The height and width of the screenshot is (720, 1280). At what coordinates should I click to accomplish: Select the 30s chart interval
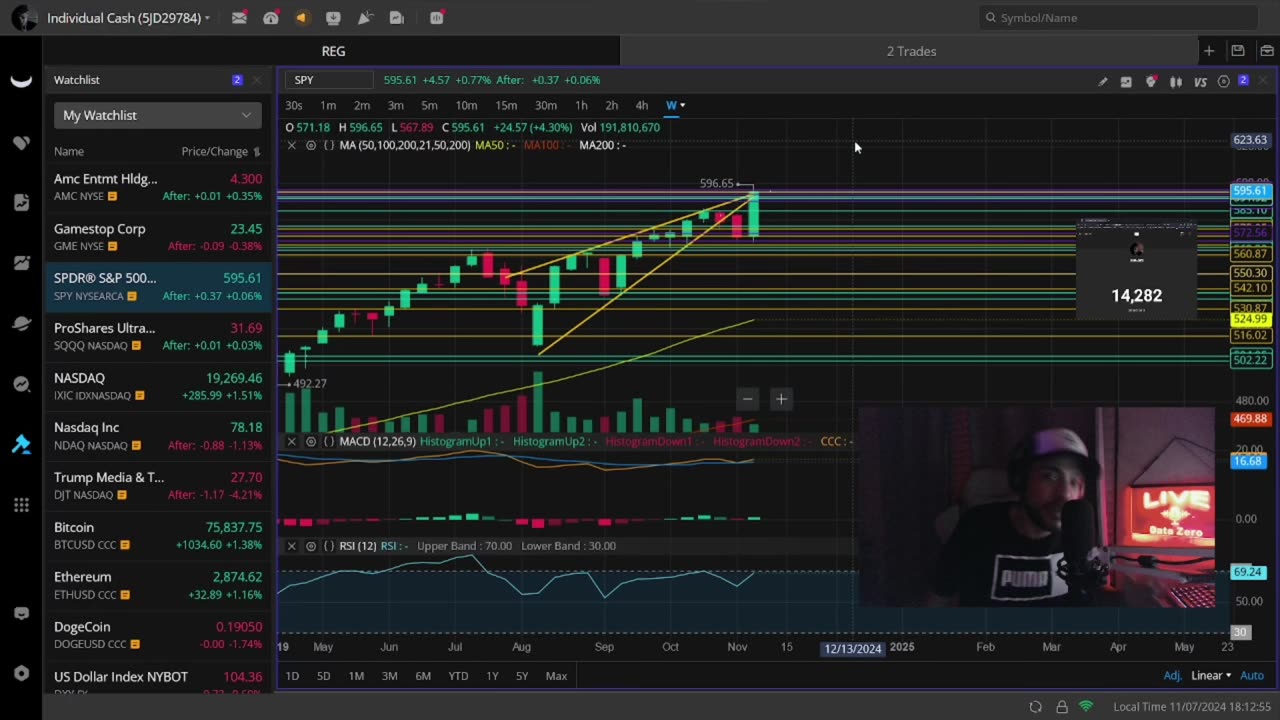pyautogui.click(x=294, y=105)
